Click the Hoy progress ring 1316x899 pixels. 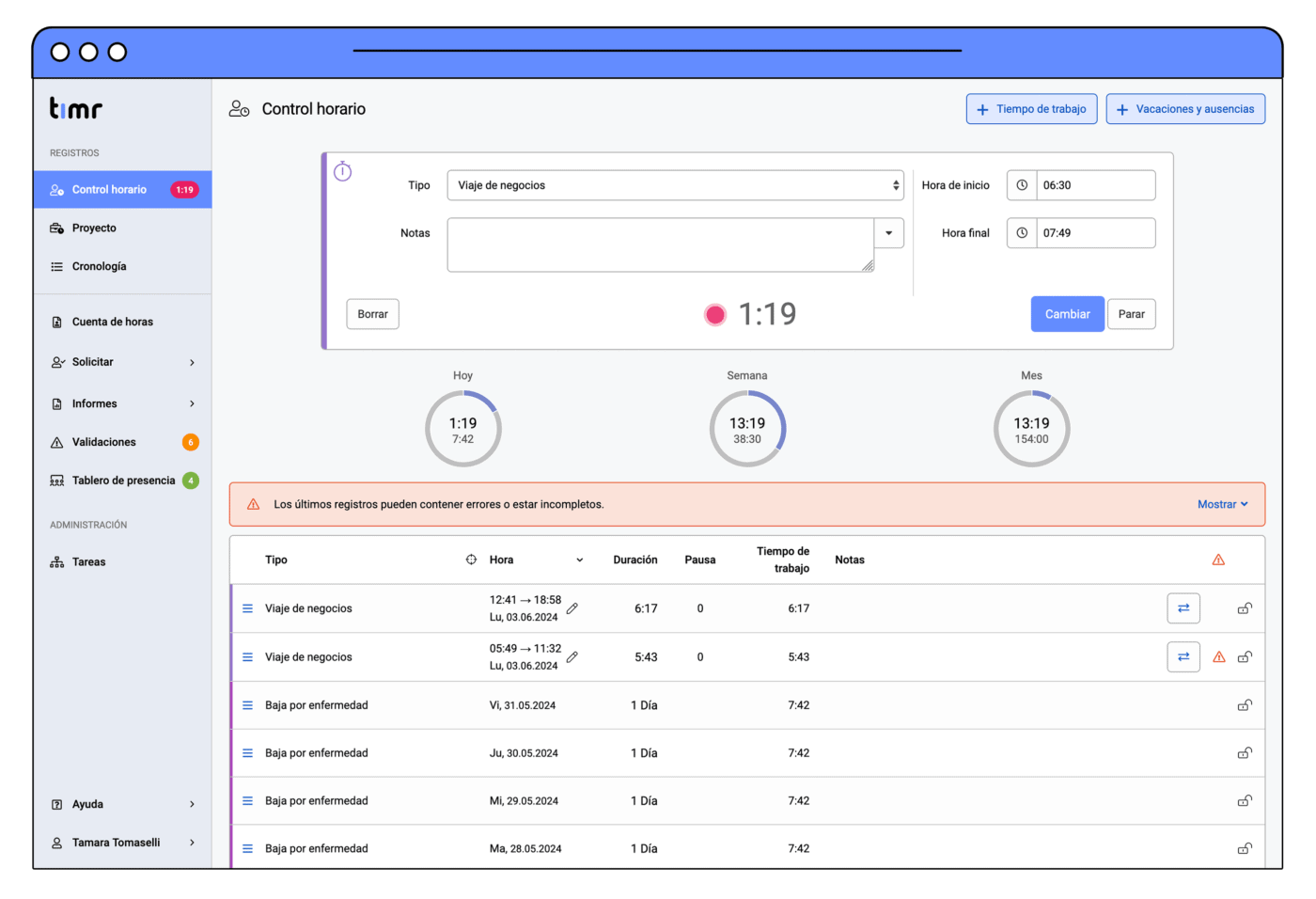tap(463, 430)
